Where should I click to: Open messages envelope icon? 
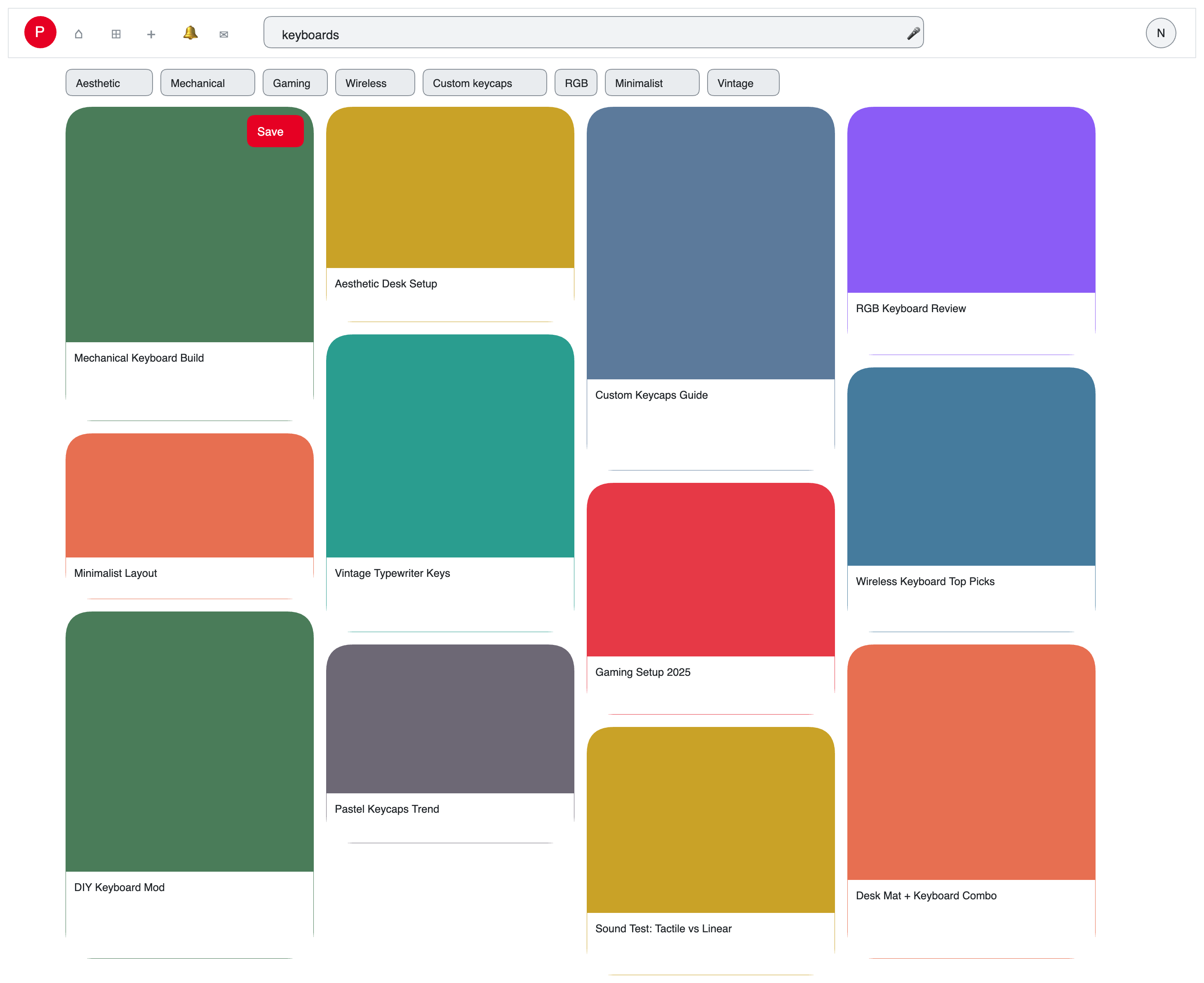[x=224, y=35]
